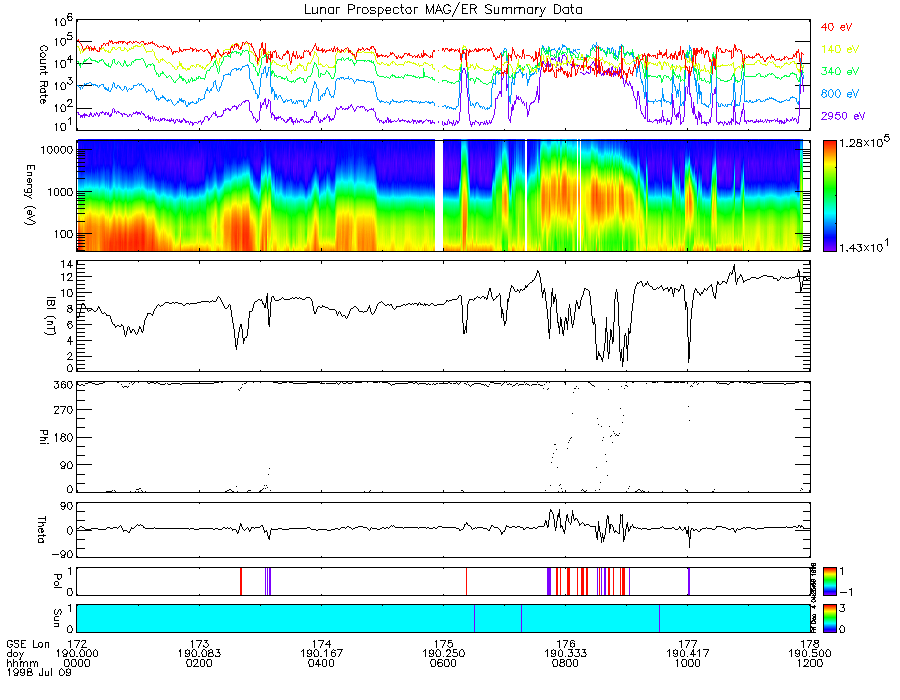This screenshot has width=900, height=700.
Task: Click the date label '1998 Jul 09'
Action: coord(39,672)
